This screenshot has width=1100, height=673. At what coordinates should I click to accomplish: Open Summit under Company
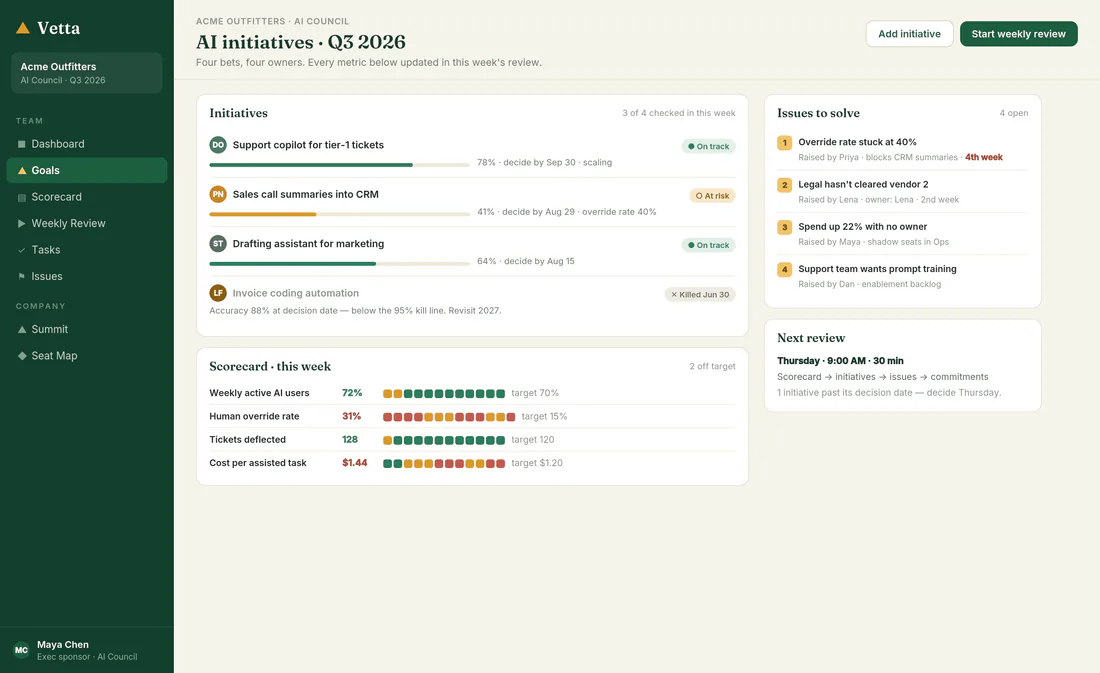(87, 329)
